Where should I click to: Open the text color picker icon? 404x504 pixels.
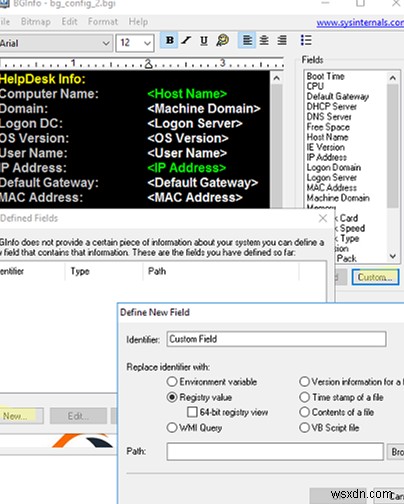pos(222,41)
